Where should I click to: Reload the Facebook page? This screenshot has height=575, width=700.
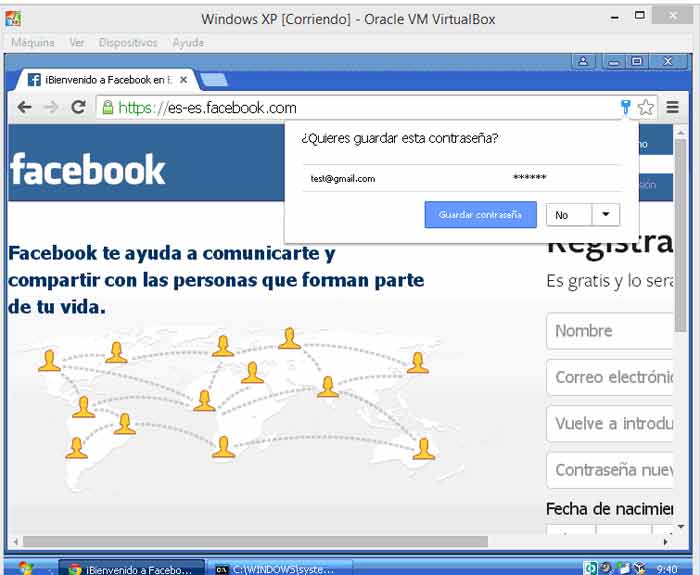pyautogui.click(x=78, y=108)
